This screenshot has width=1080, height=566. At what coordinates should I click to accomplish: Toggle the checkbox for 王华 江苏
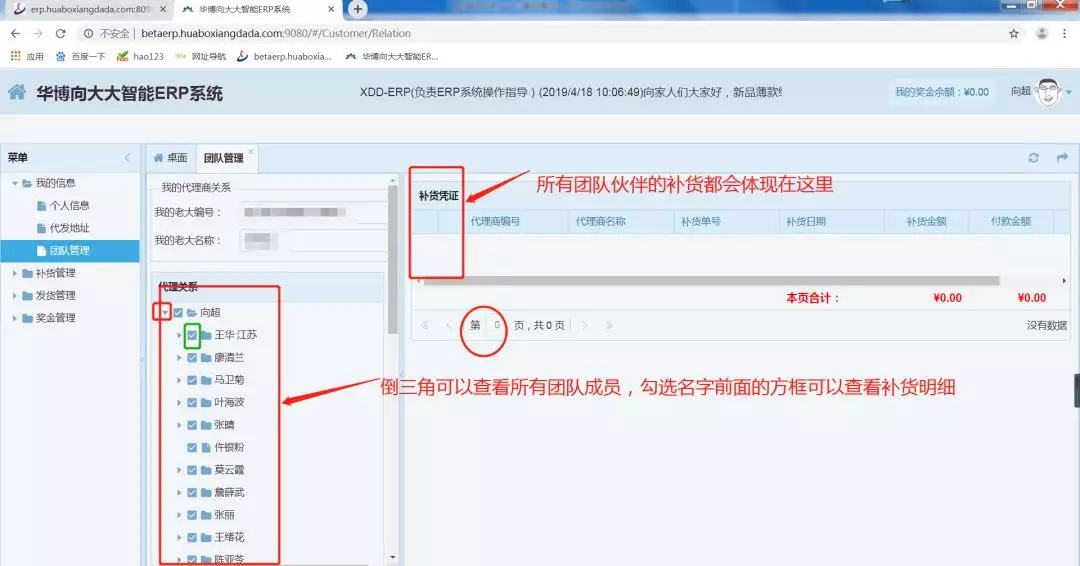192,335
